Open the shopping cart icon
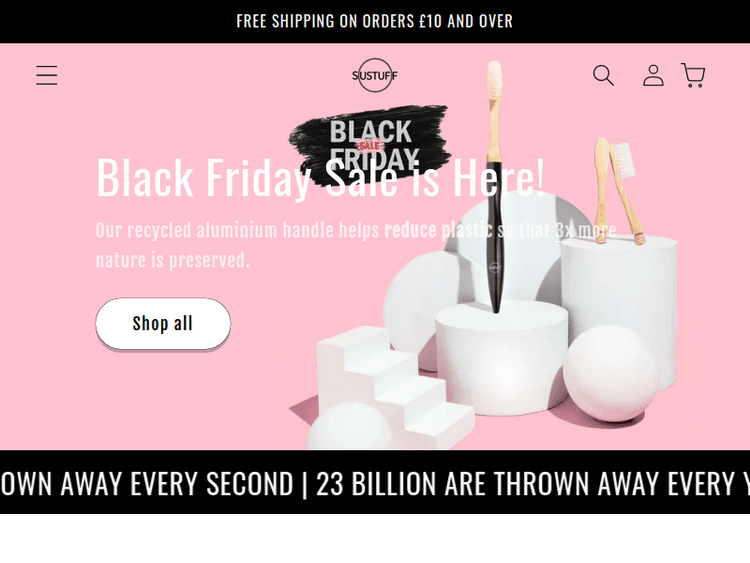 (693, 76)
